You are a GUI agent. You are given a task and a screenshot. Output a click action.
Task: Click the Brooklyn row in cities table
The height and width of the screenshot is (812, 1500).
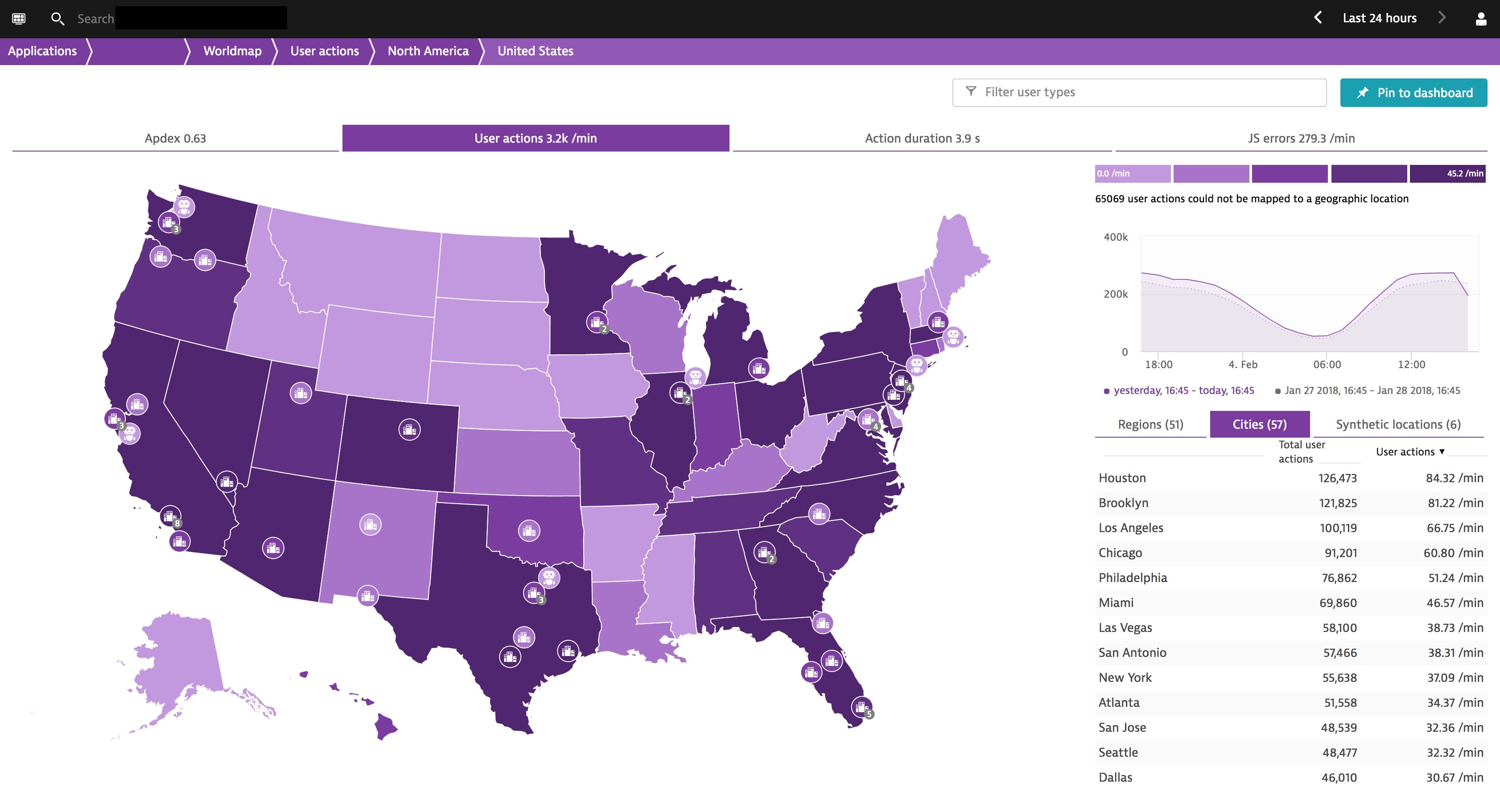(x=1291, y=503)
